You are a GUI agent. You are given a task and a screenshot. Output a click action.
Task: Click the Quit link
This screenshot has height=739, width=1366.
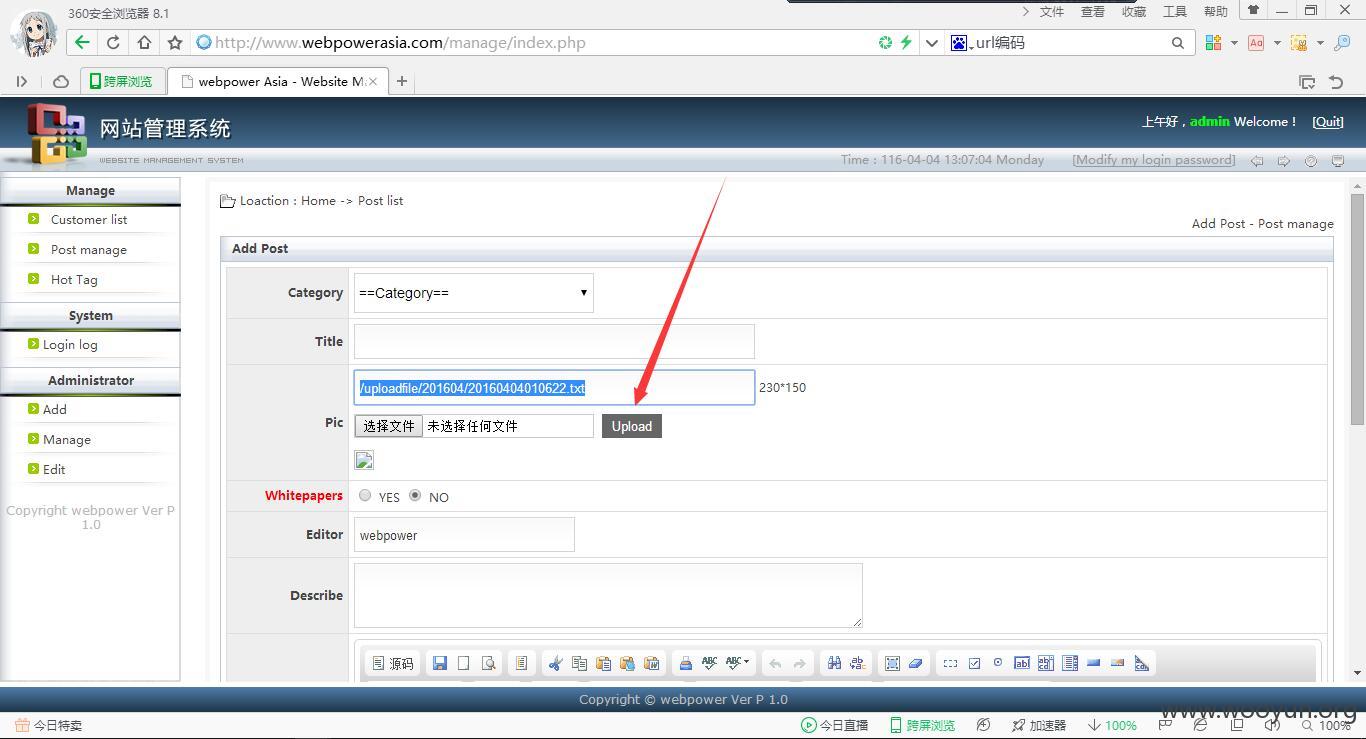pyautogui.click(x=1328, y=121)
